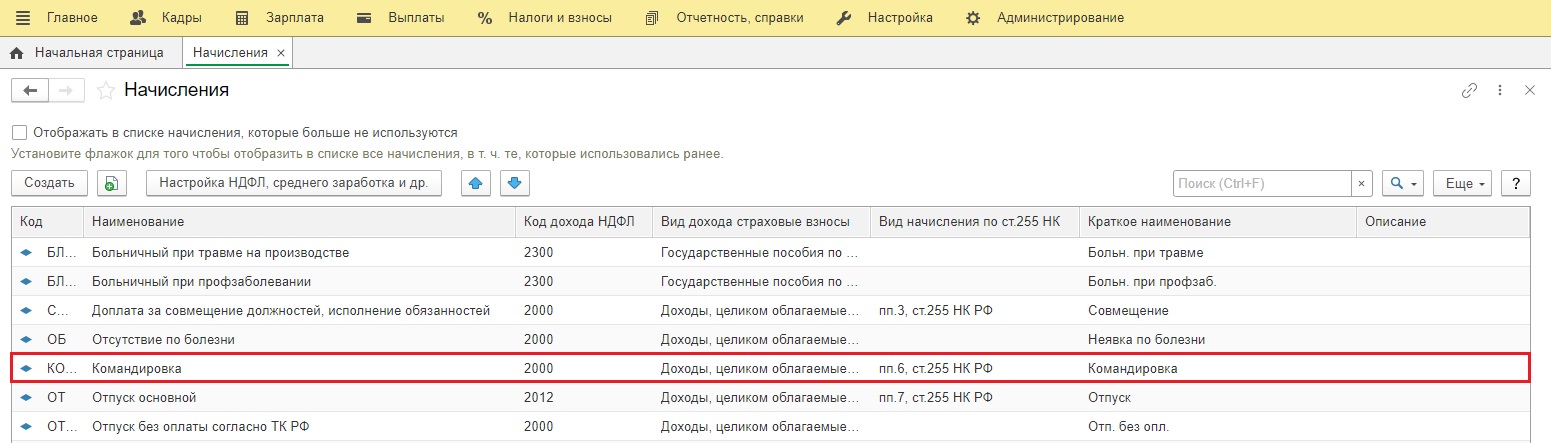Create new accrual by copying icon
The width and height of the screenshot is (1551, 443).
pyautogui.click(x=111, y=183)
